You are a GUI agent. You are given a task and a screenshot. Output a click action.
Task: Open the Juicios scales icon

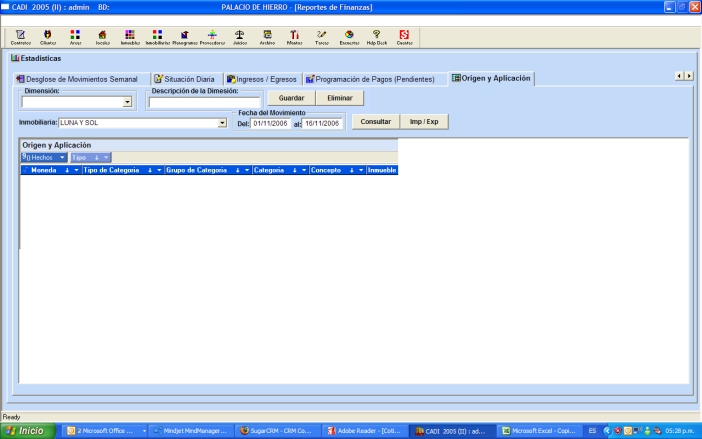pyautogui.click(x=240, y=36)
